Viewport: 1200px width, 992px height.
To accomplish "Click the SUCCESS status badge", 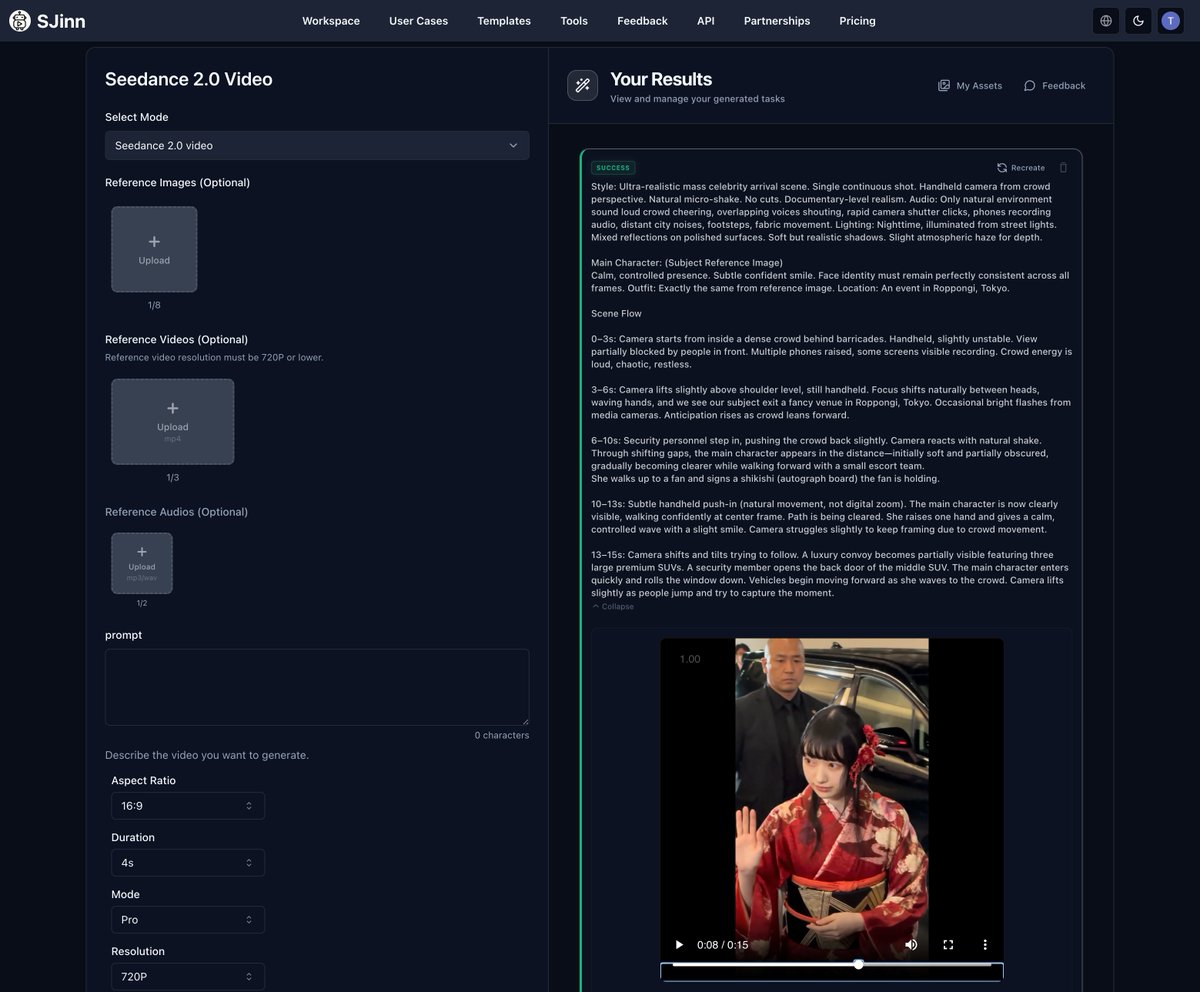I will [613, 168].
